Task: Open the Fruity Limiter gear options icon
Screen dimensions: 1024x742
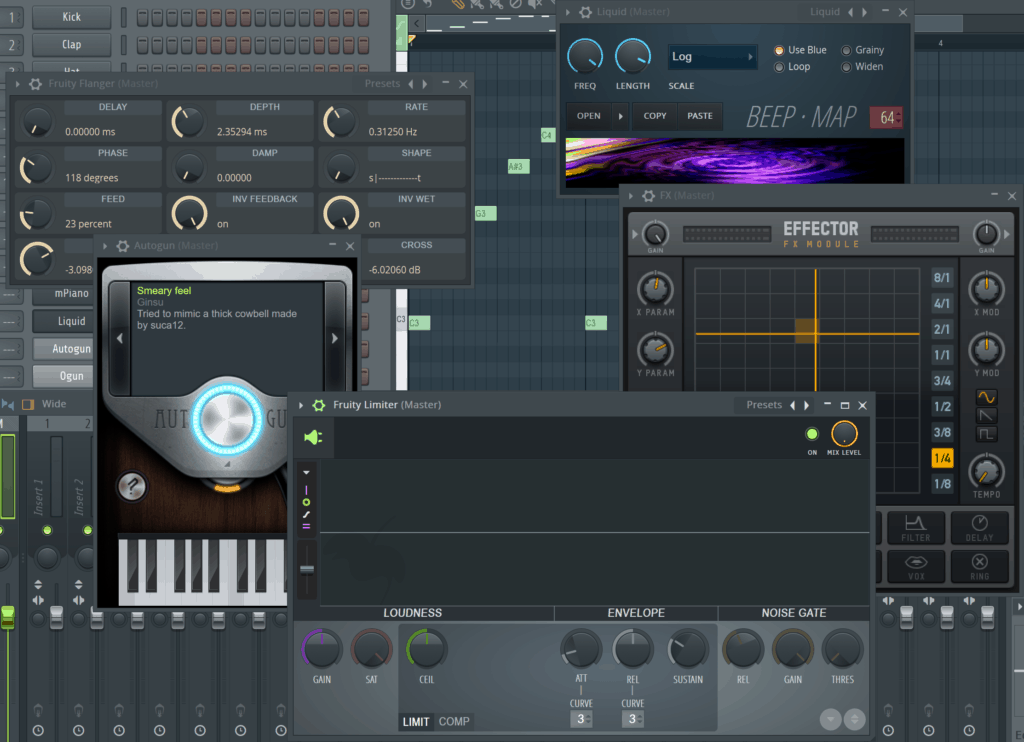Action: click(x=319, y=405)
